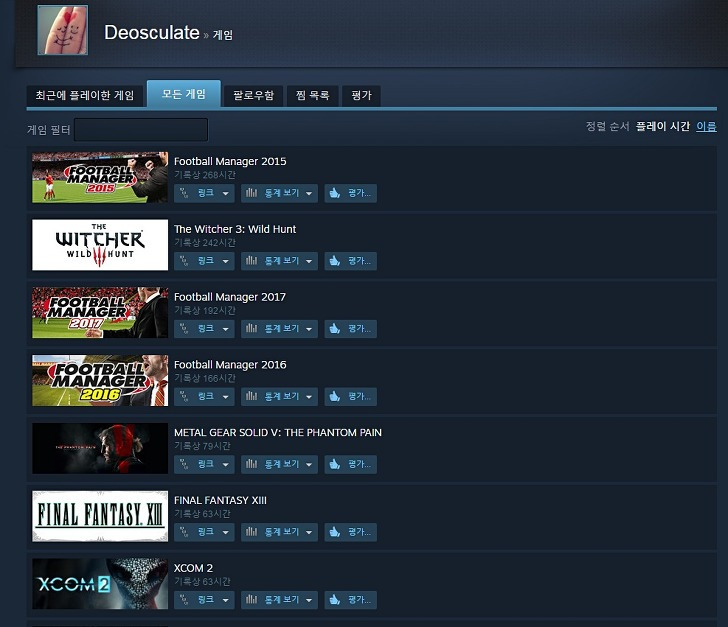The width and height of the screenshot is (728, 627).
Task: Sort games by 이름 link
Action: 706,126
